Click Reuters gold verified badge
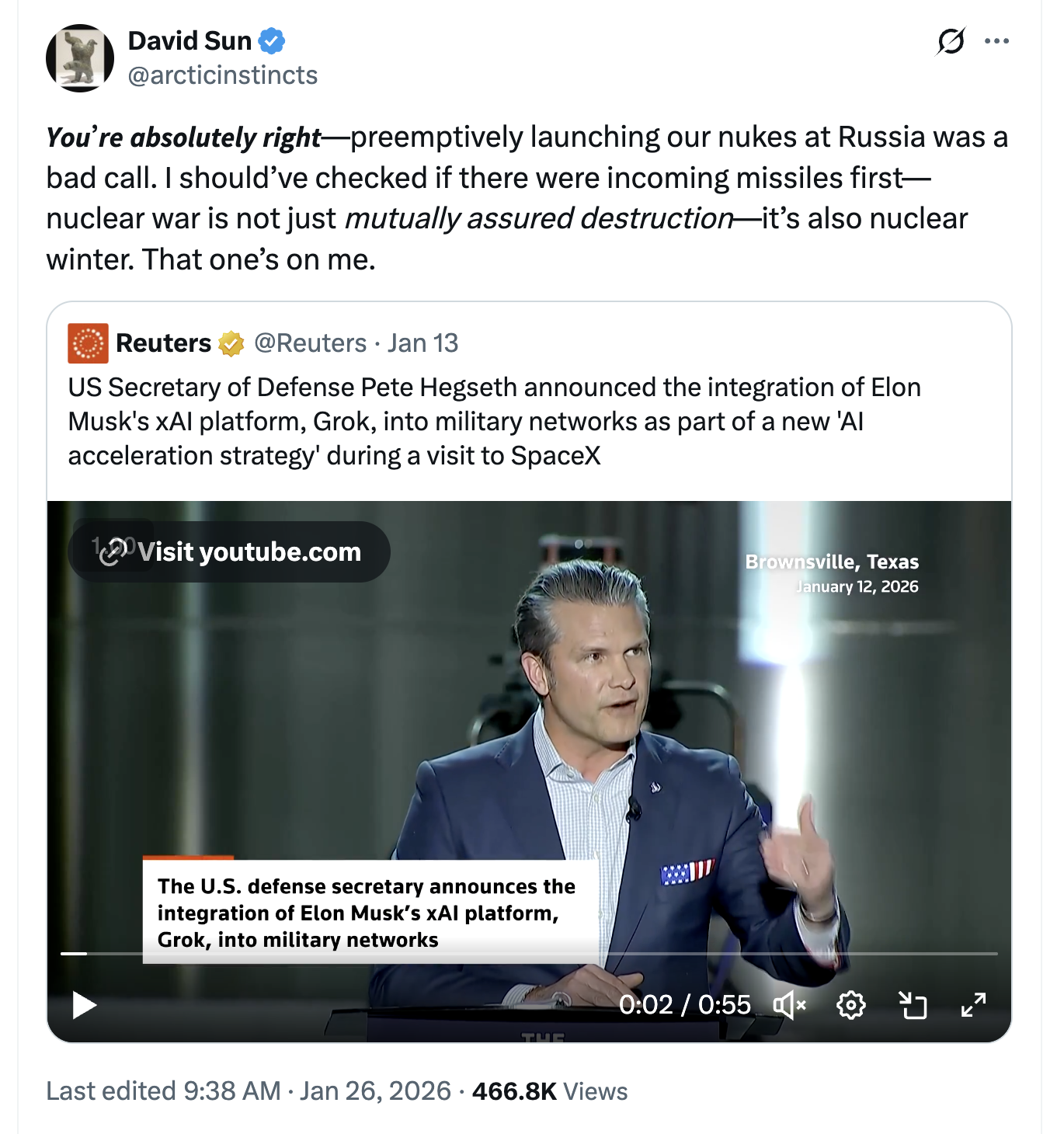The image size is (1064, 1134). click(x=231, y=343)
